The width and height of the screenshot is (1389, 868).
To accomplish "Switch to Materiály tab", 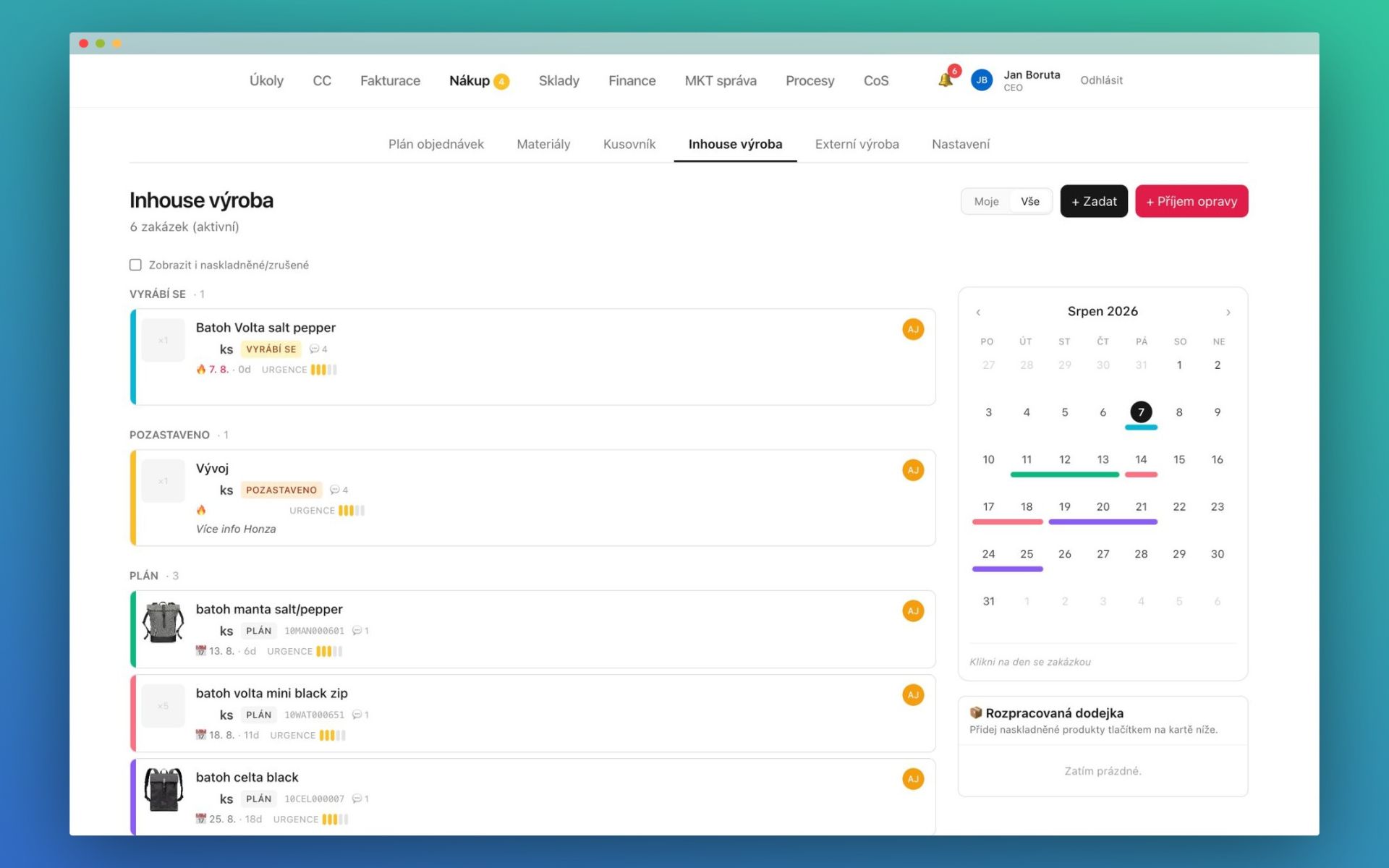I will click(x=543, y=144).
